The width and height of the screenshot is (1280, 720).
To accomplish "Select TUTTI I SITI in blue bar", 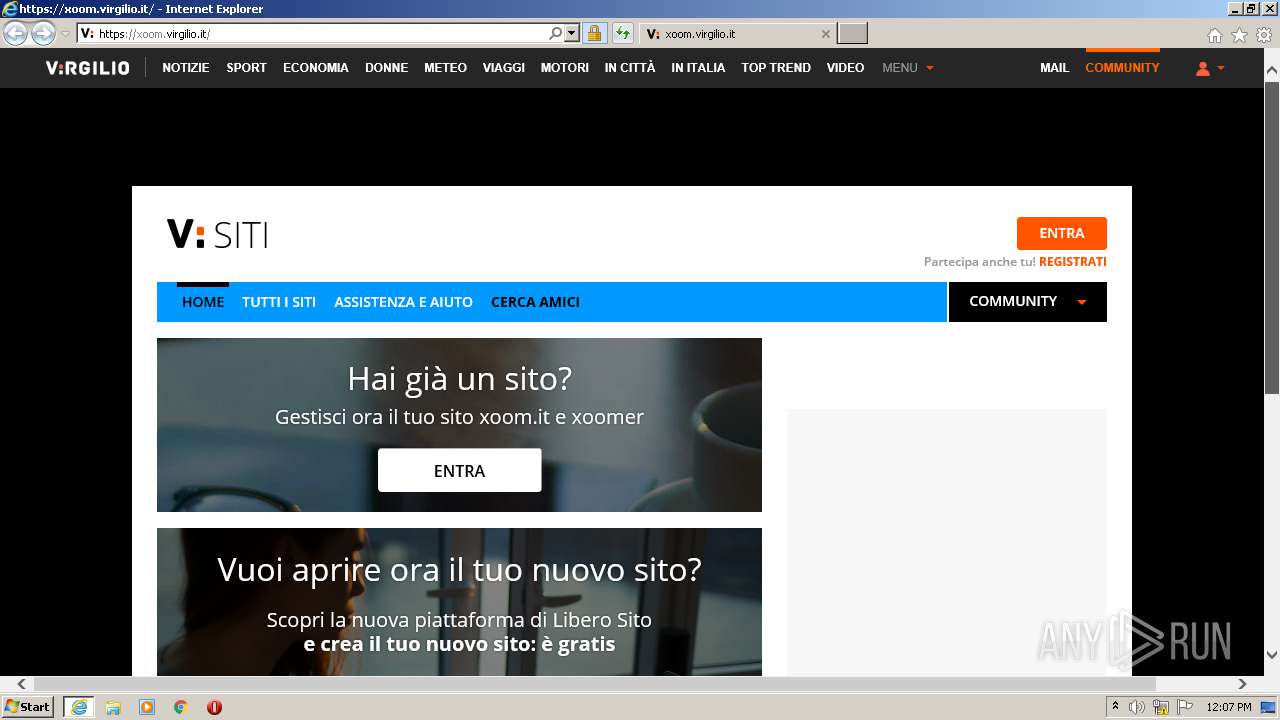I will click(x=279, y=302).
